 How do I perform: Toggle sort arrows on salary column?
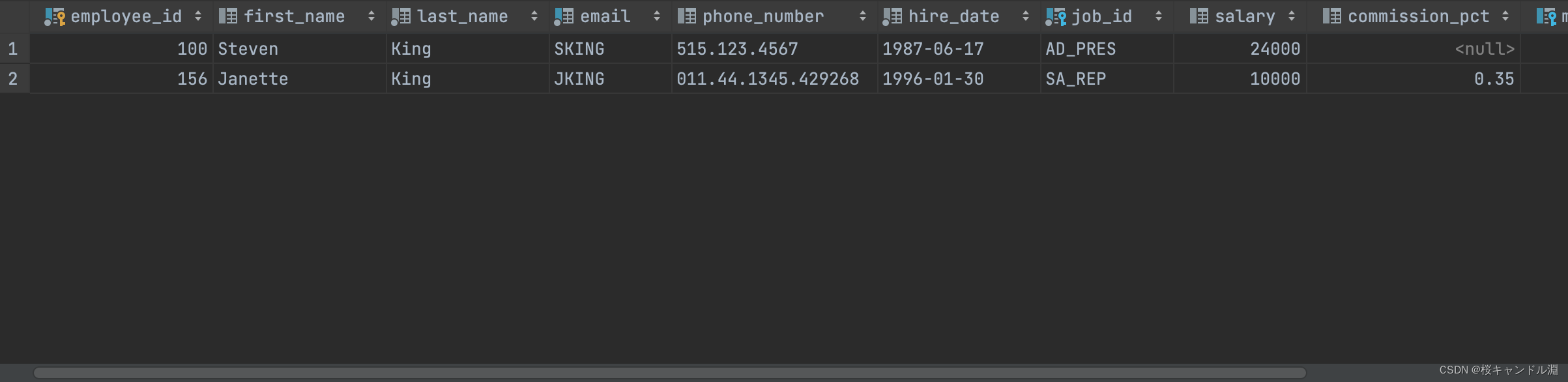pos(1292,16)
